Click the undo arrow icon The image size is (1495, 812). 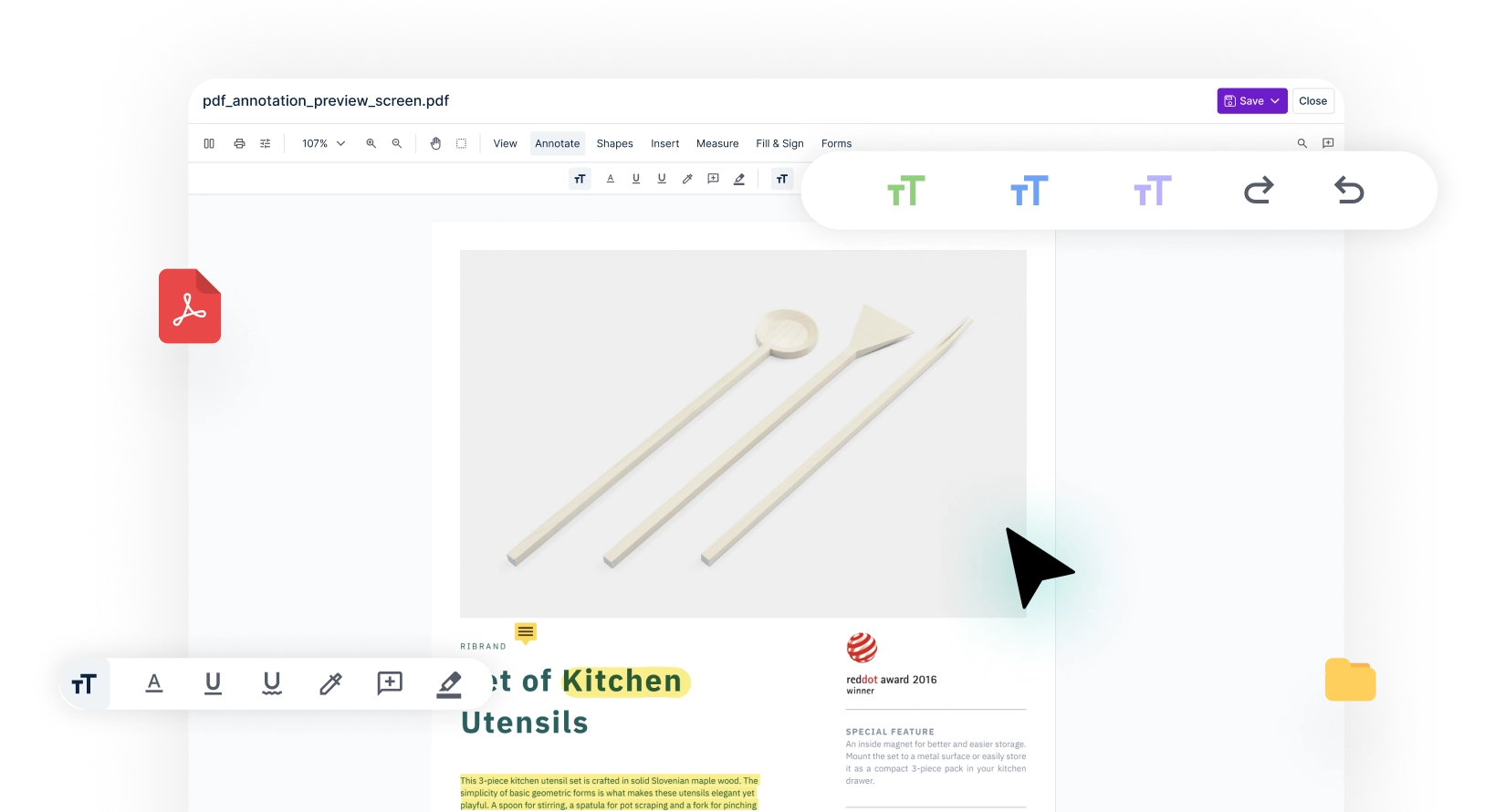tap(1348, 191)
